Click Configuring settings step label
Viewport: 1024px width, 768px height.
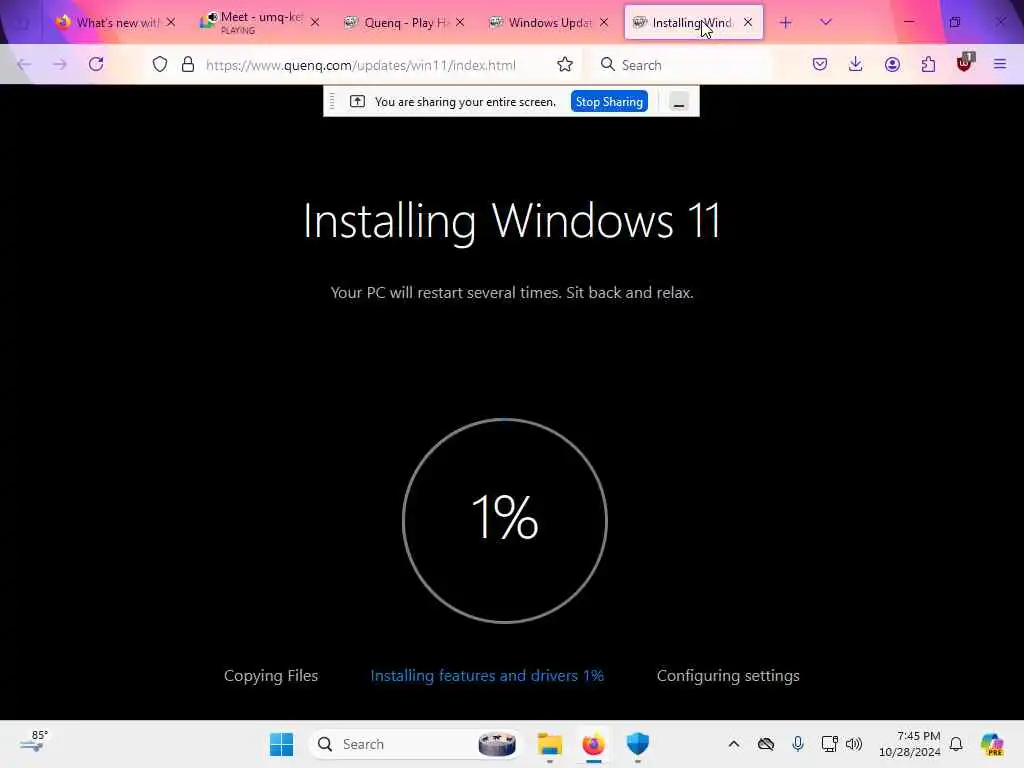pyautogui.click(x=728, y=676)
